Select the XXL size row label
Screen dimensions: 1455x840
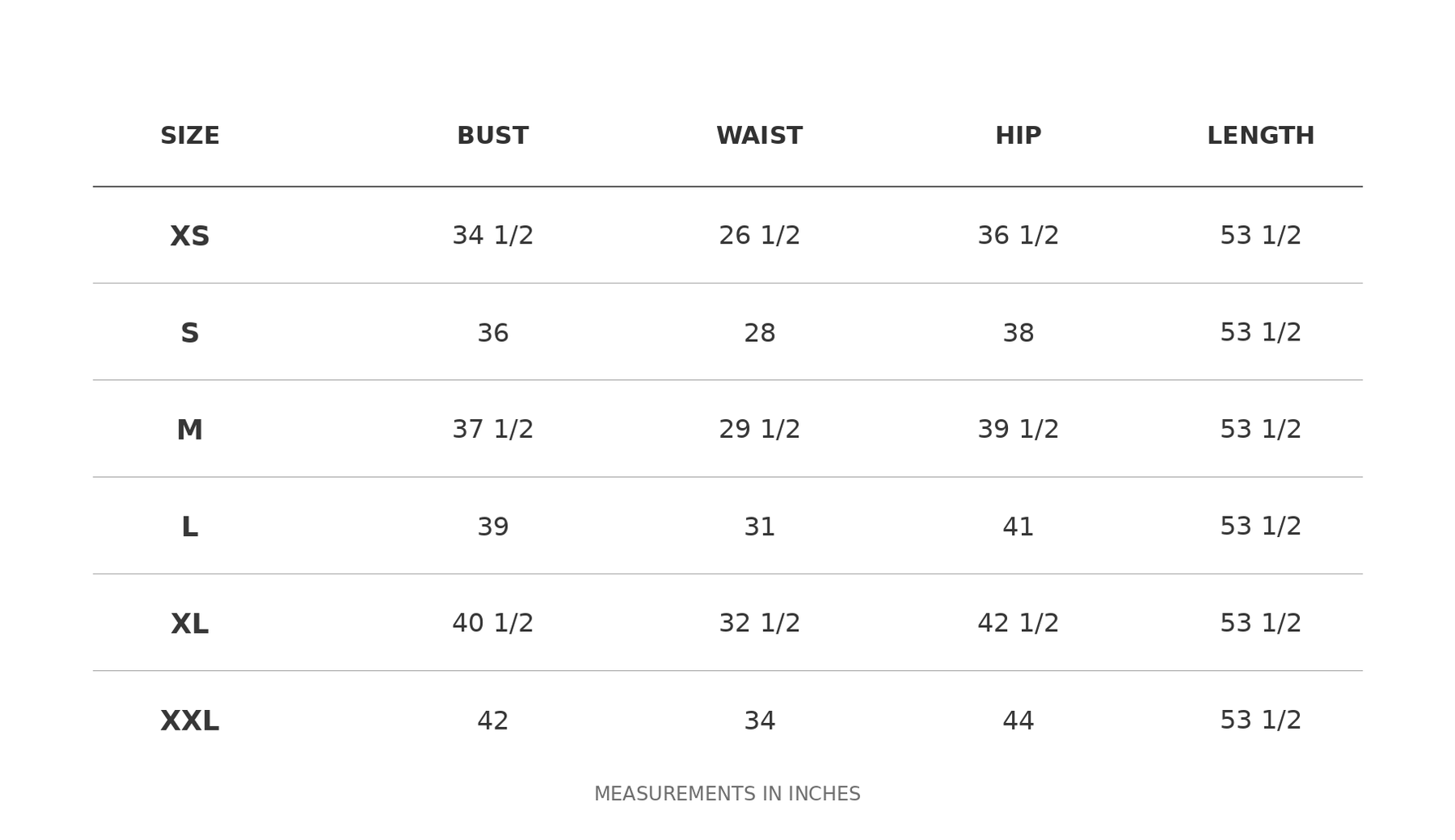tap(189, 721)
